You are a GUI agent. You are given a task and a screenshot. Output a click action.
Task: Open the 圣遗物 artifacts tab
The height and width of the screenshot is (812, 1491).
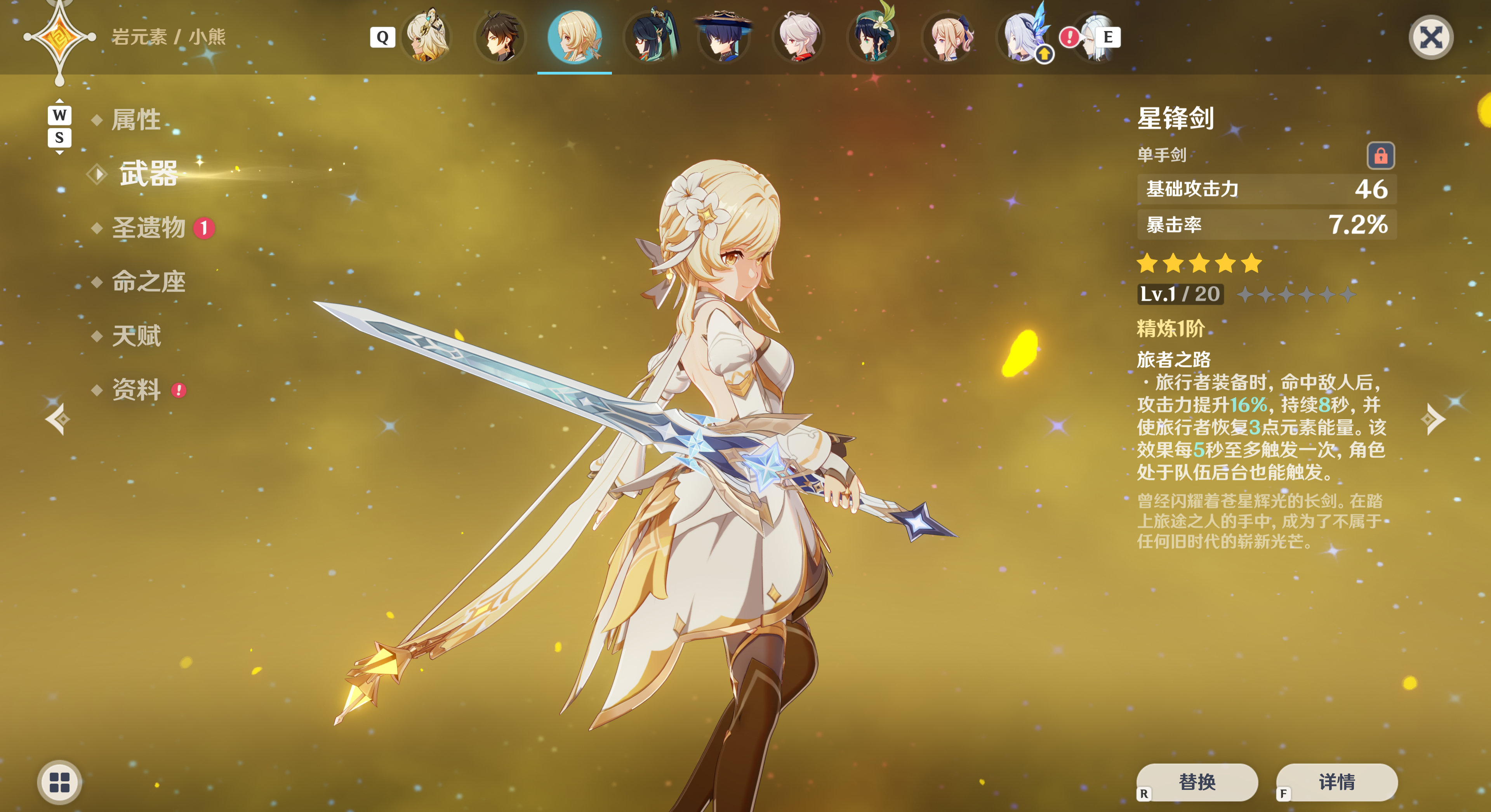[x=148, y=228]
